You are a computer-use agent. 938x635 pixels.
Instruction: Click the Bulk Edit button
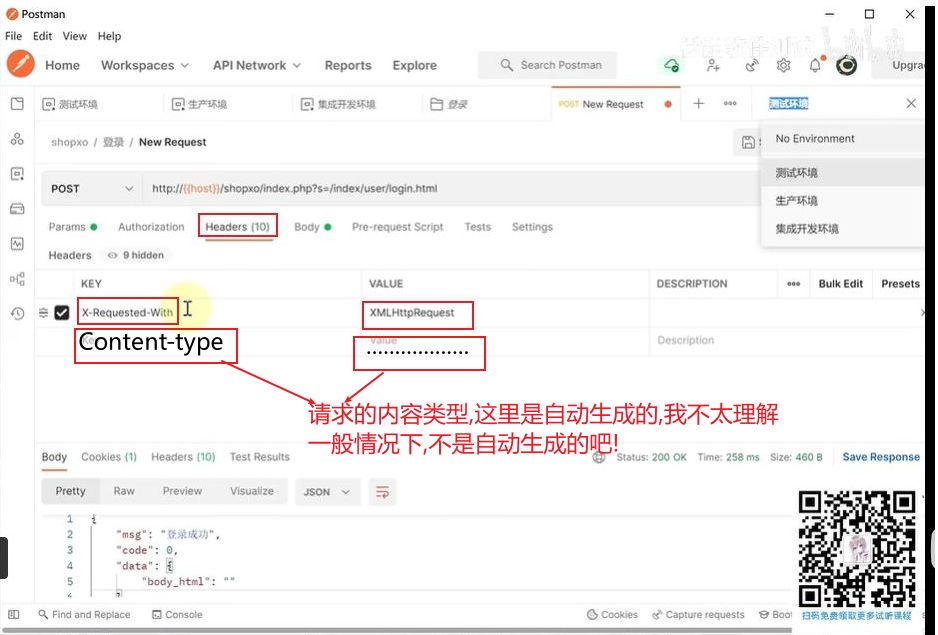click(840, 284)
